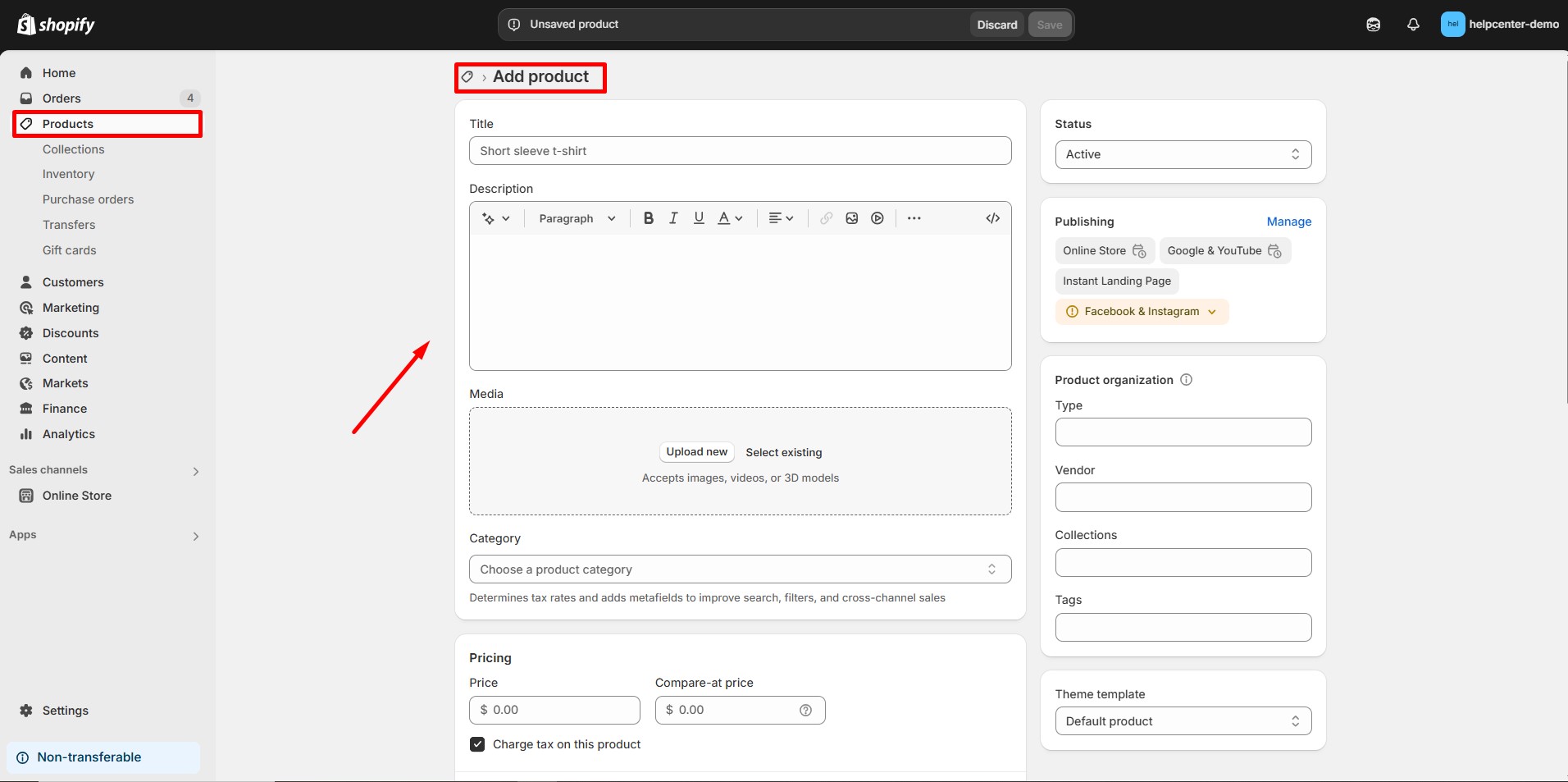1568x782 pixels.
Task: Open the notifications bell
Action: pyautogui.click(x=1412, y=25)
